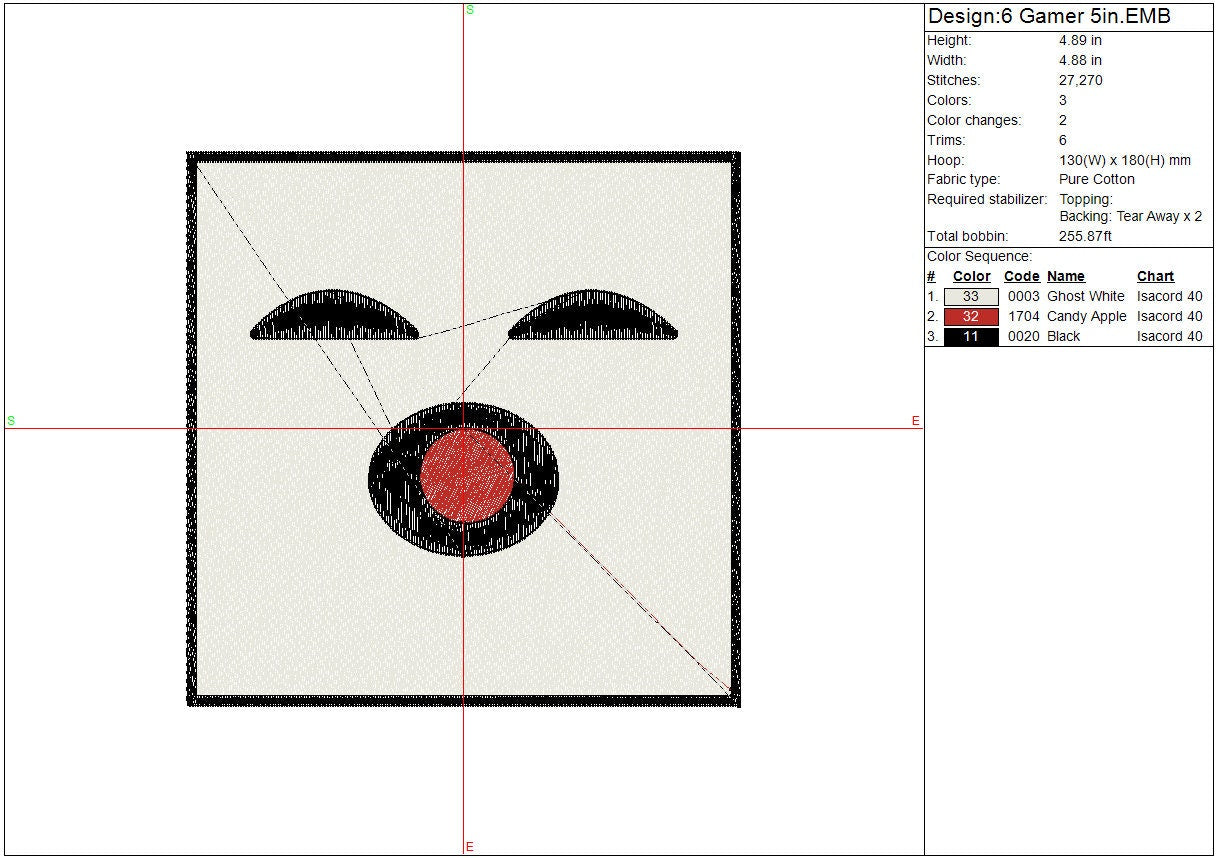Click the Chart column header
Screen dimensions: 1219x858
pyautogui.click(x=1155, y=277)
